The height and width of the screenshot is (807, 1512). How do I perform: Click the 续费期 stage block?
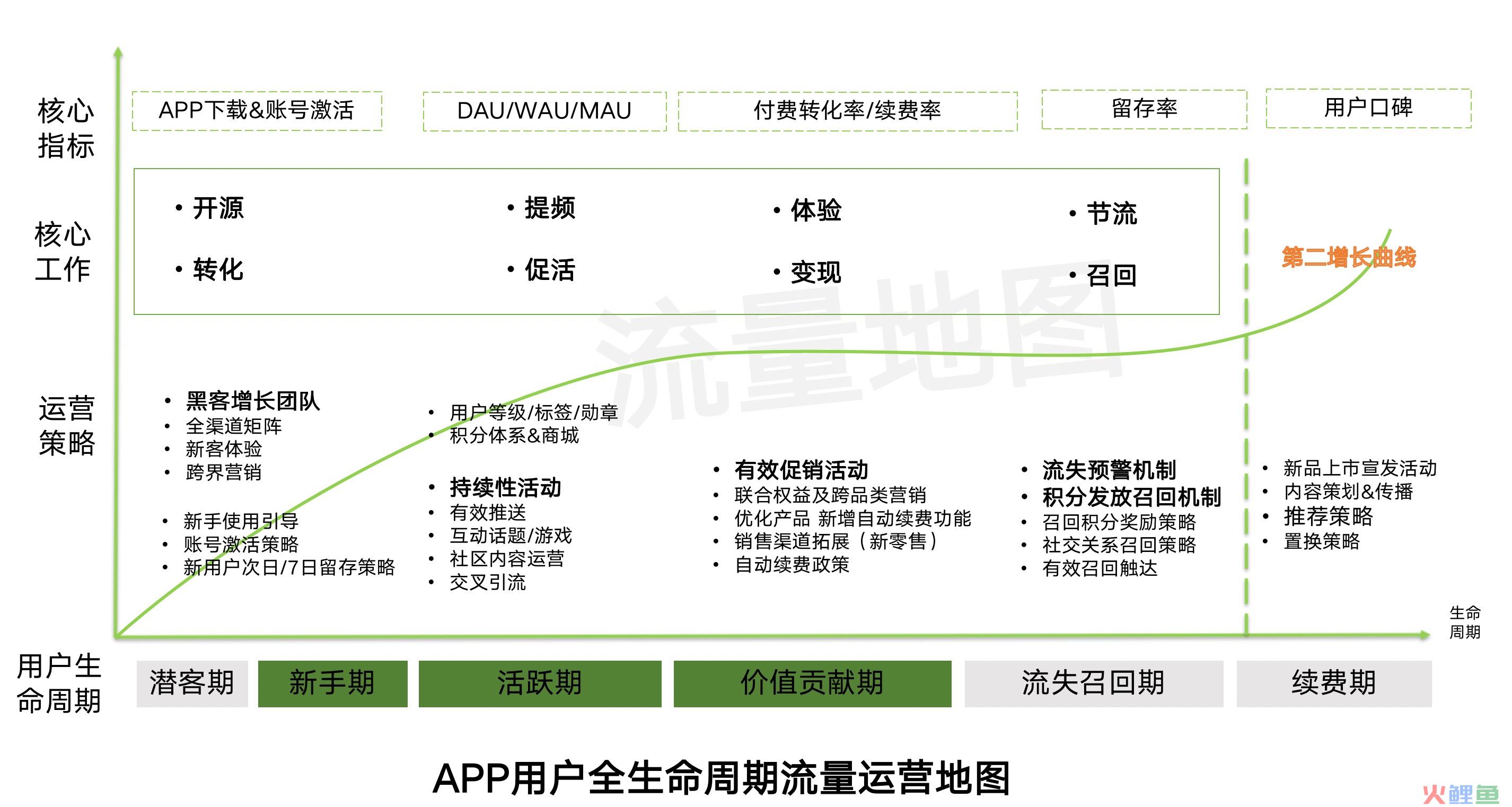pos(1333,683)
